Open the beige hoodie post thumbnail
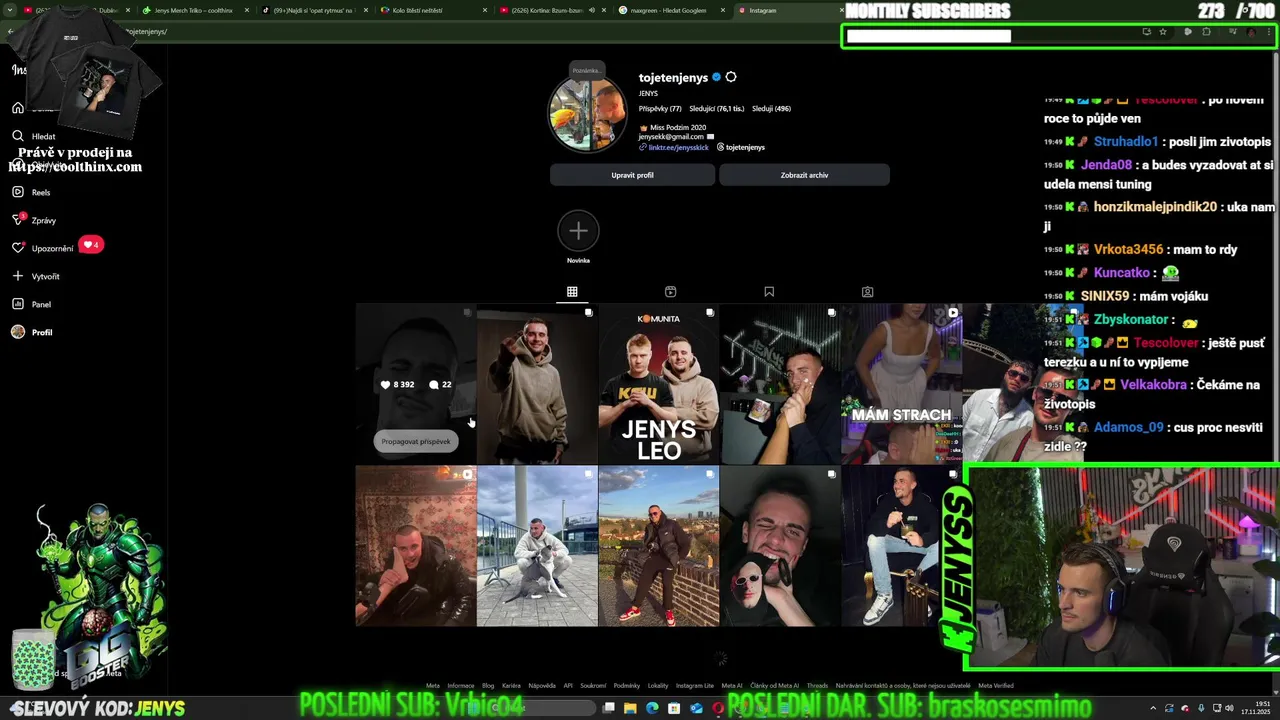Screen dimensions: 1280x720 537,384
